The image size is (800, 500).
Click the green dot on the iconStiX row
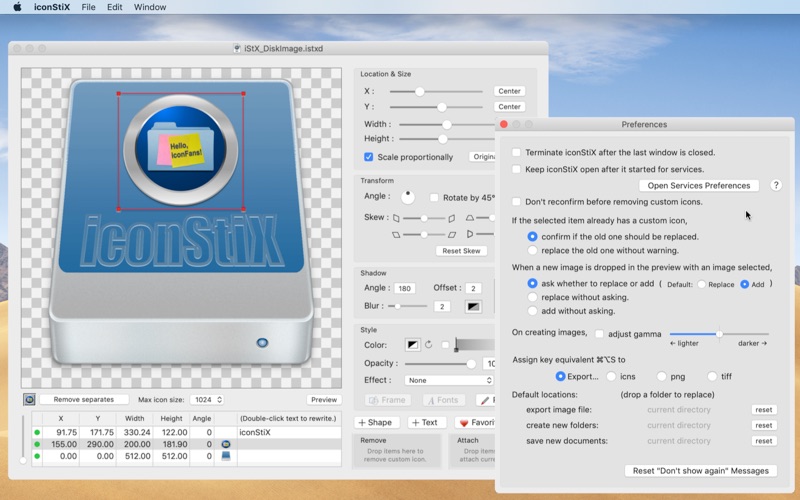tap(37, 432)
